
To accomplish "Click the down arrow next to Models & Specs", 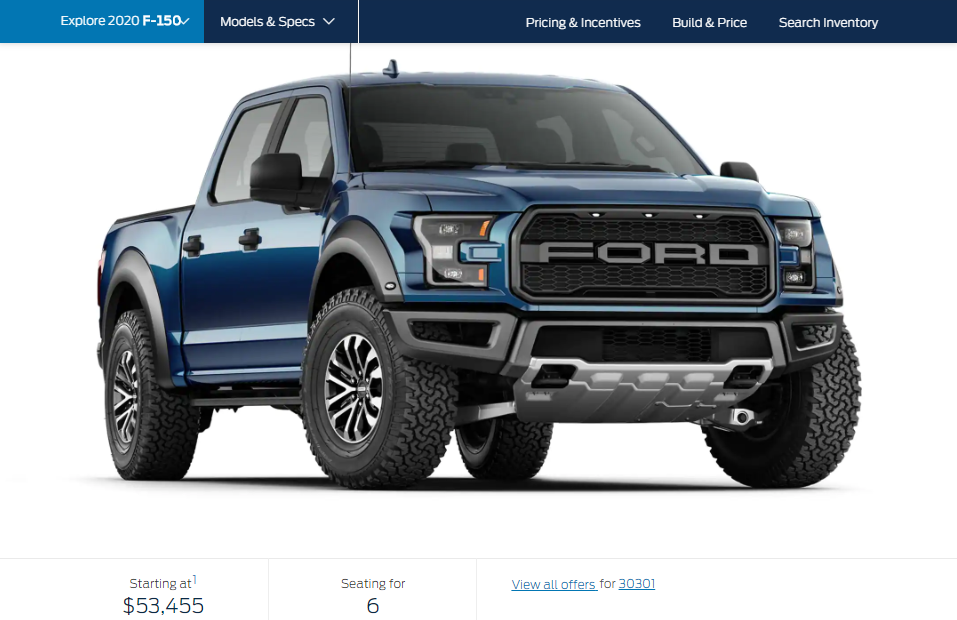I will (329, 21).
